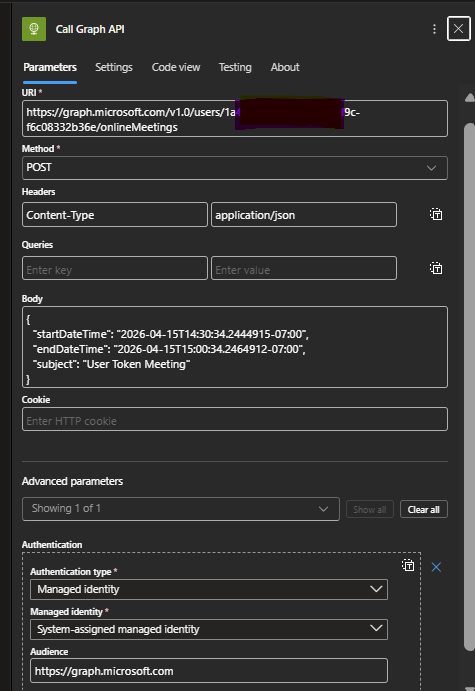Edit the Content-Type header key field
The width and height of the screenshot is (475, 691).
click(115, 215)
